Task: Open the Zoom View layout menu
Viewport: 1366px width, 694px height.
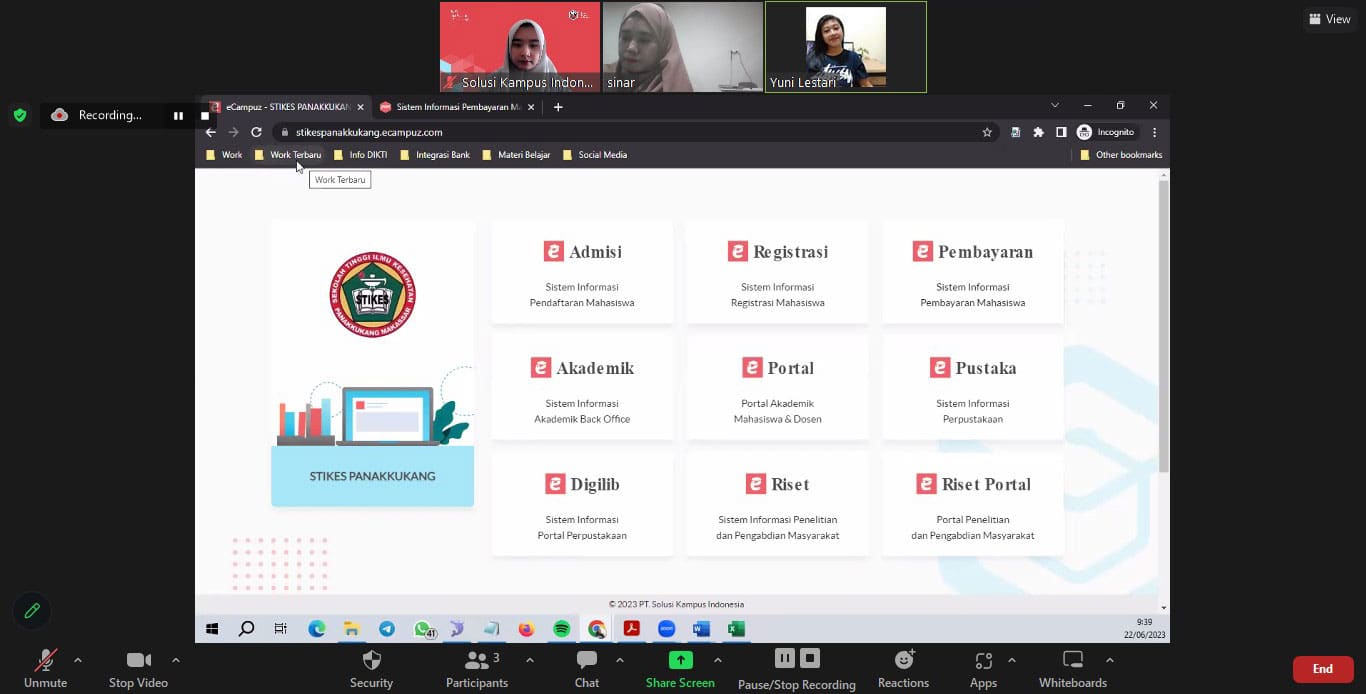Action: tap(1330, 19)
